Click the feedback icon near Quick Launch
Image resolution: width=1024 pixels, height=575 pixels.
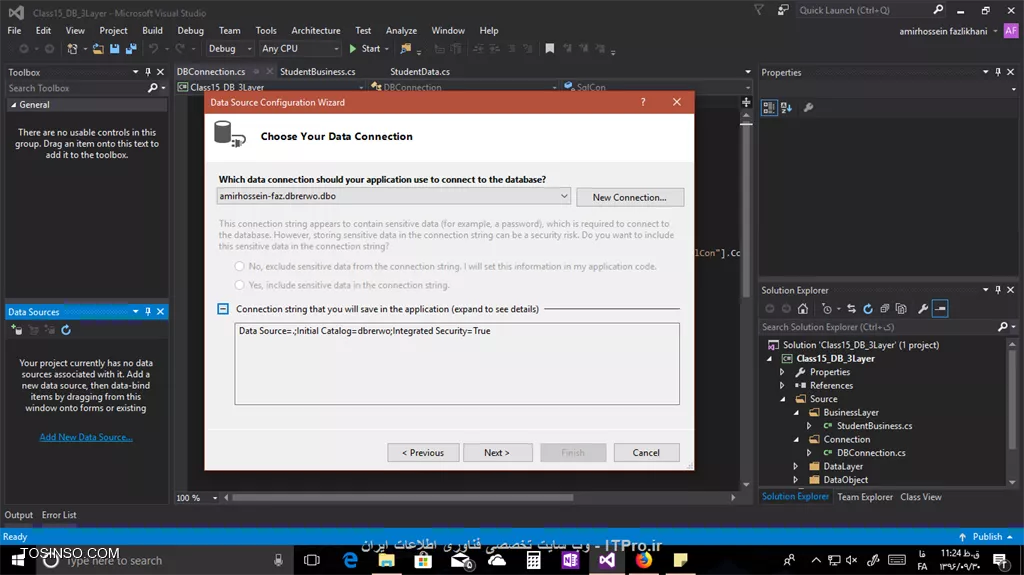pyautogui.click(x=783, y=10)
